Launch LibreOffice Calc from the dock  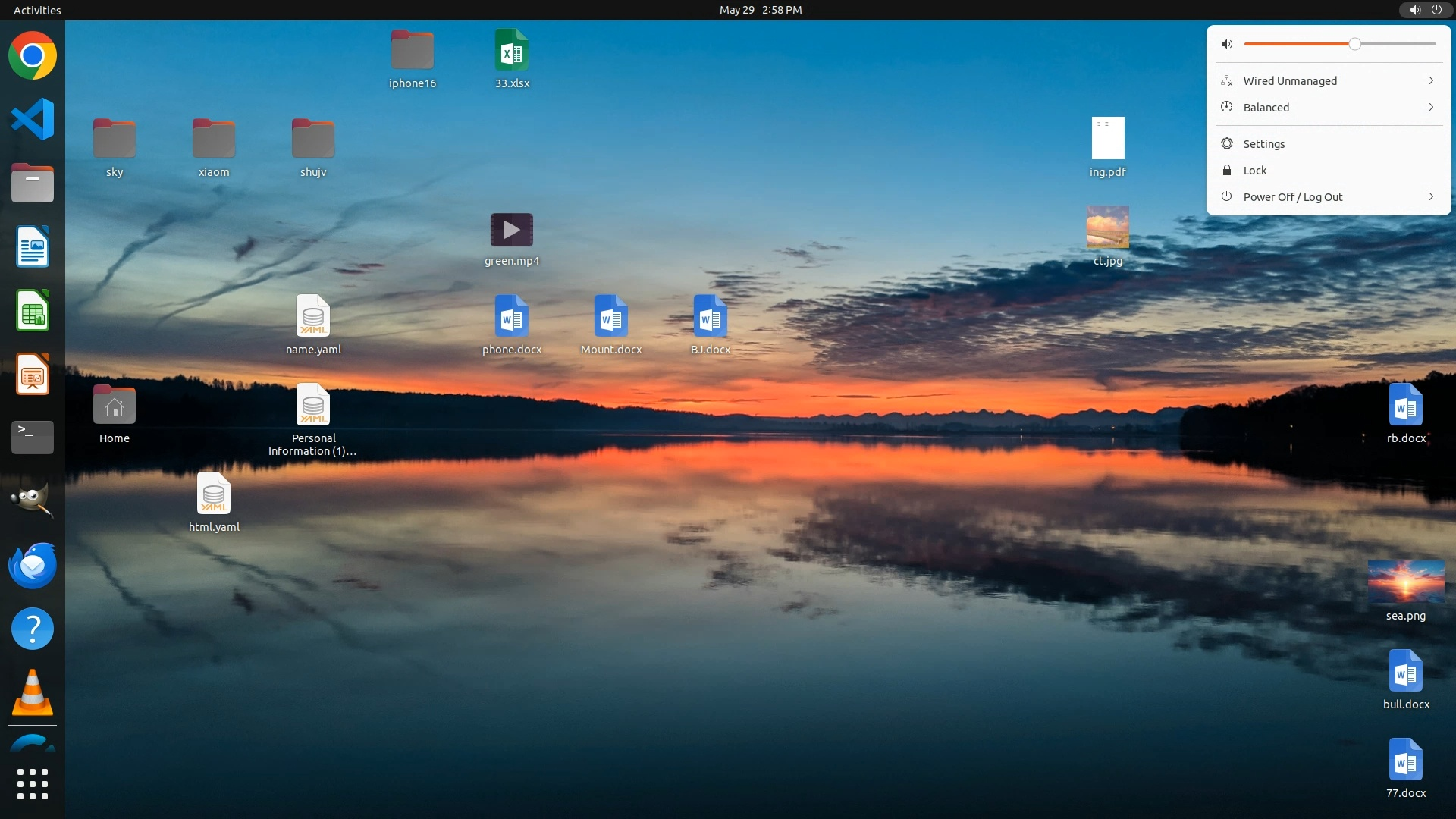[x=33, y=310]
